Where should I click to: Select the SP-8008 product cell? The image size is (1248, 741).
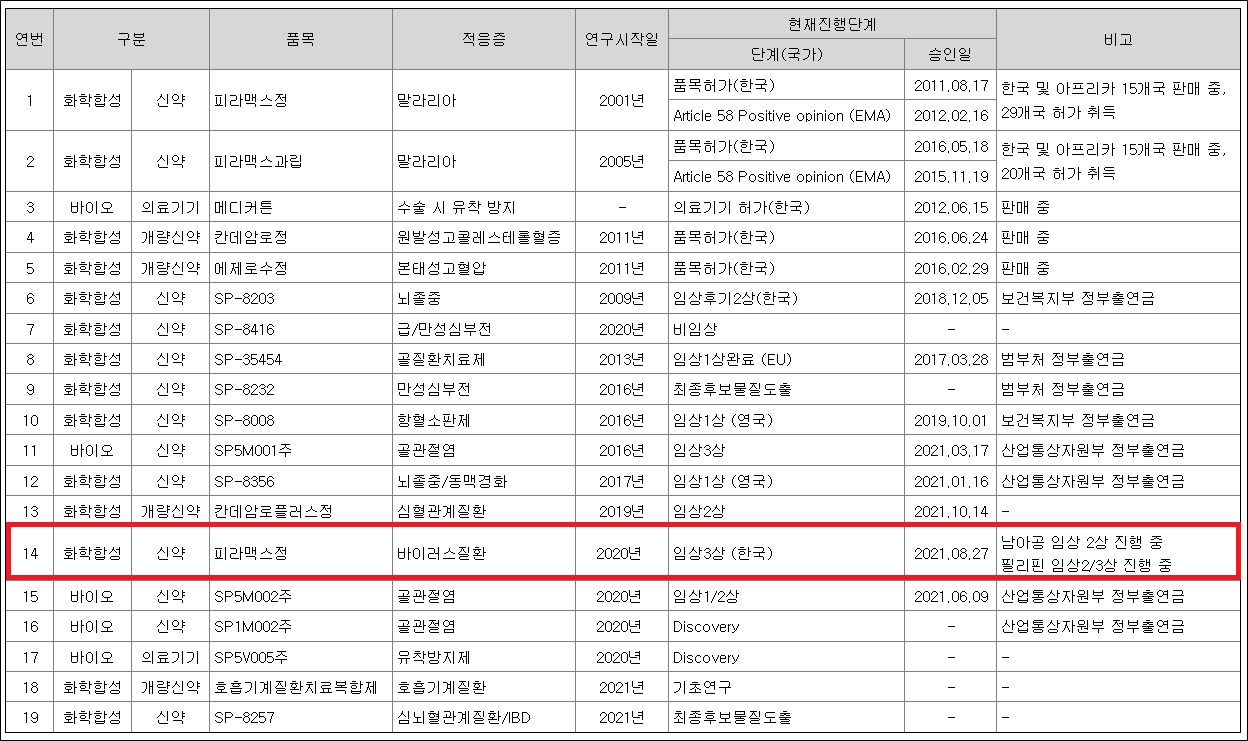pyautogui.click(x=300, y=420)
